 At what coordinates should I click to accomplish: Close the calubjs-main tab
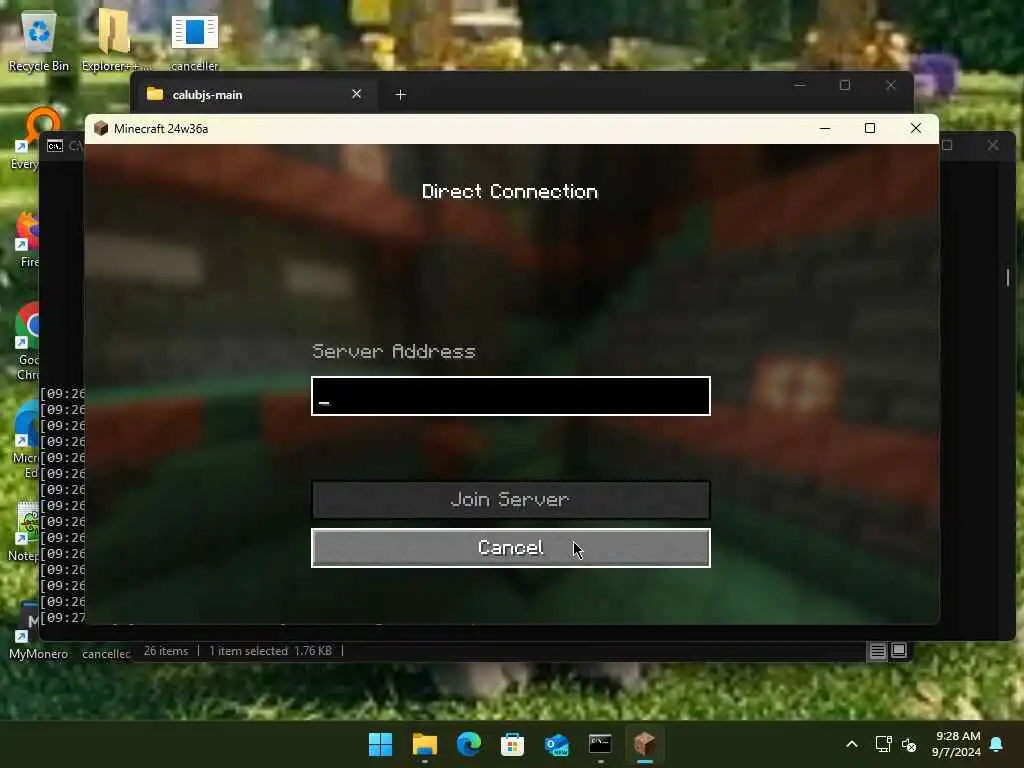(x=357, y=94)
